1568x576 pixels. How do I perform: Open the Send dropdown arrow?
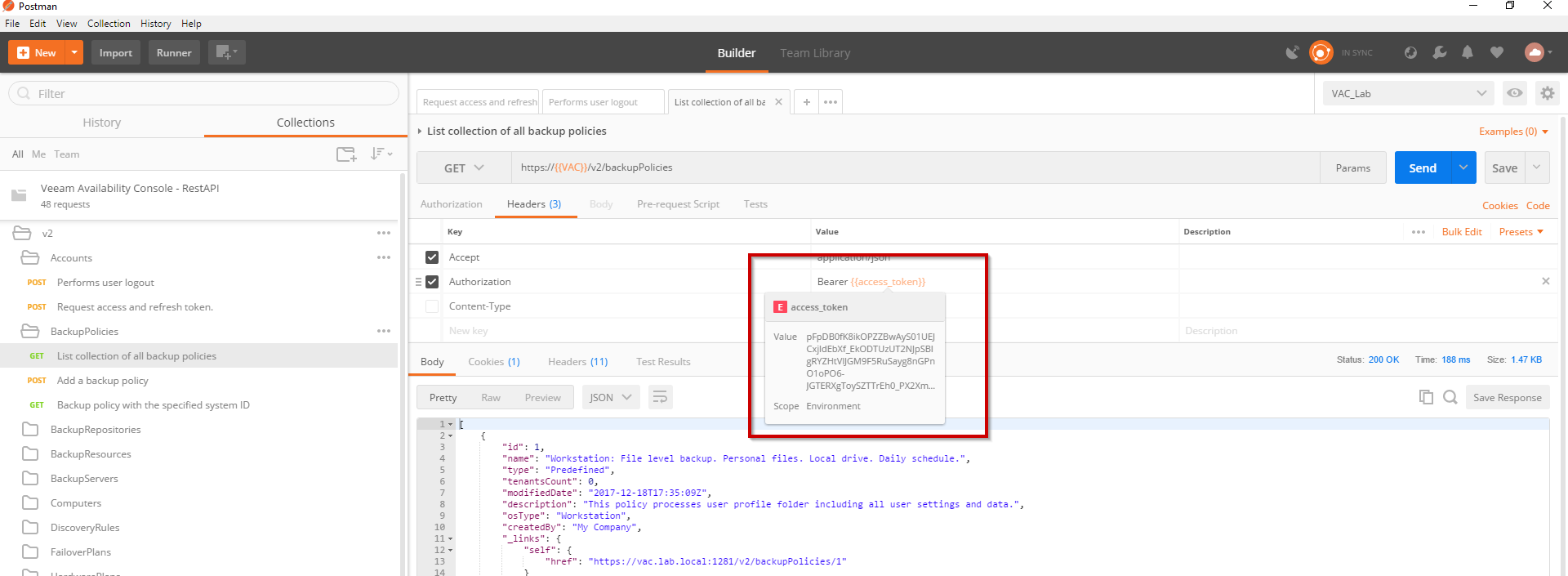1463,167
